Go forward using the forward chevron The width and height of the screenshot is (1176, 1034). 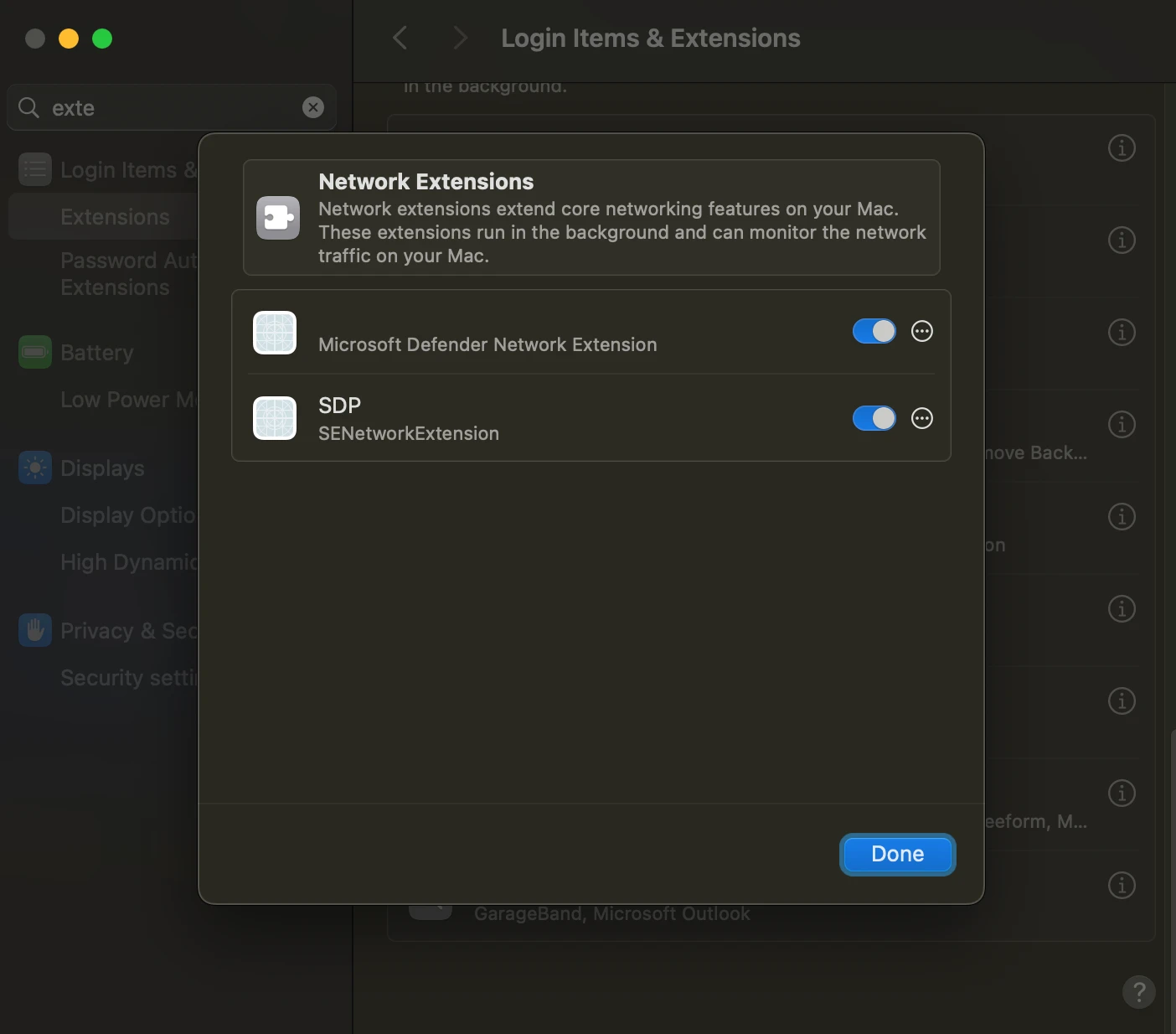point(459,38)
